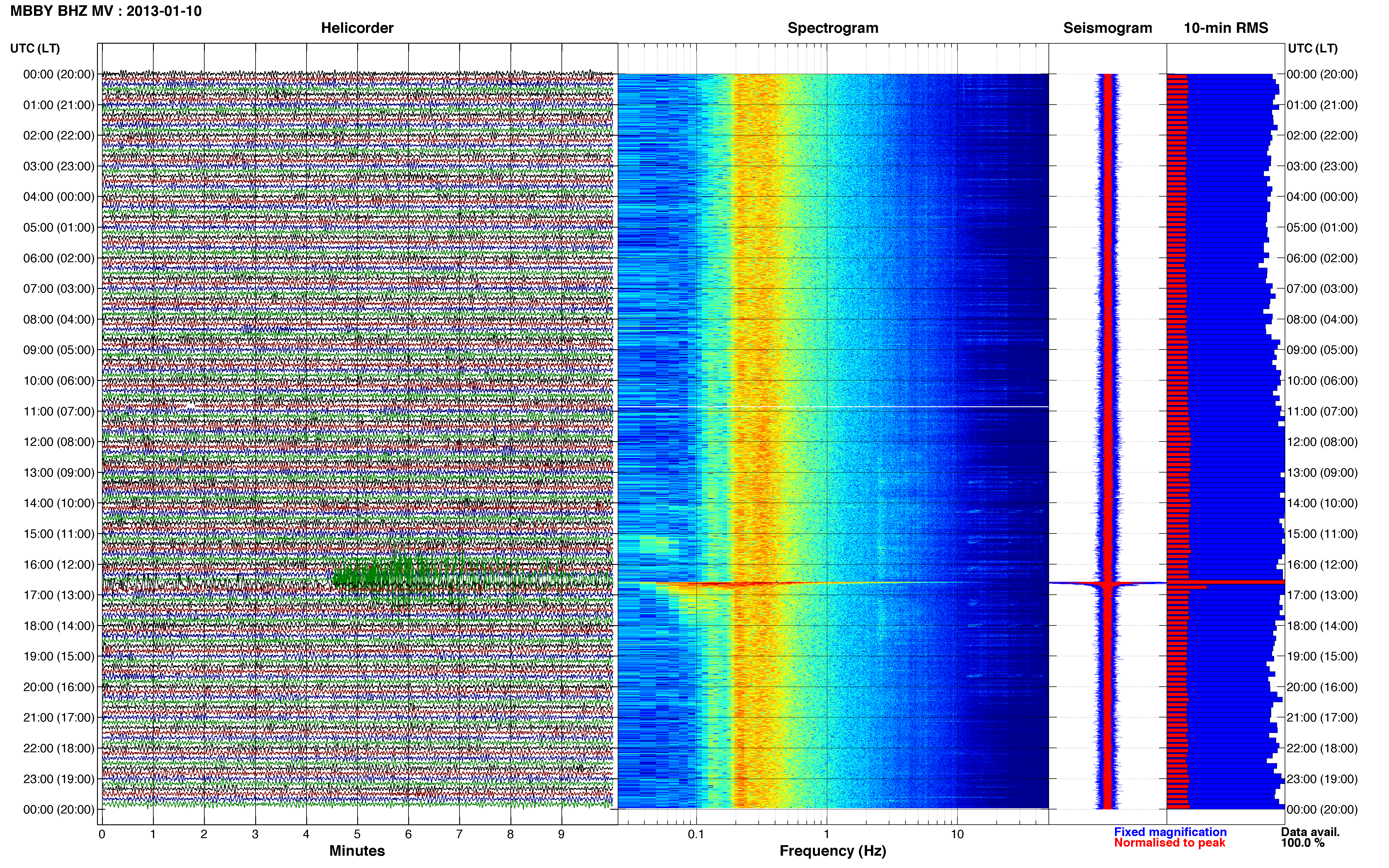Select the Spectrogram panel heading

pos(833,28)
